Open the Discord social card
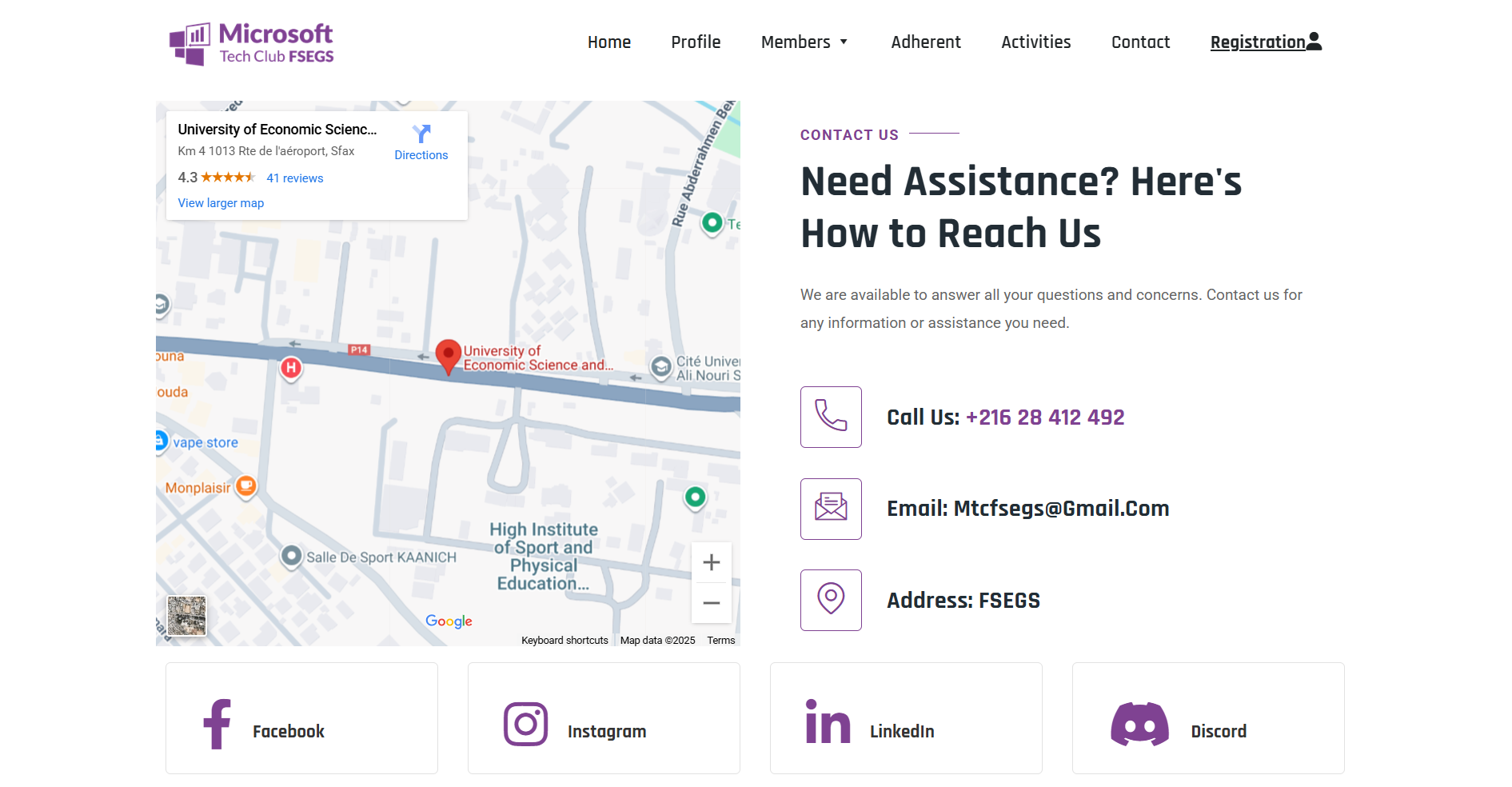 pyautogui.click(x=1208, y=718)
